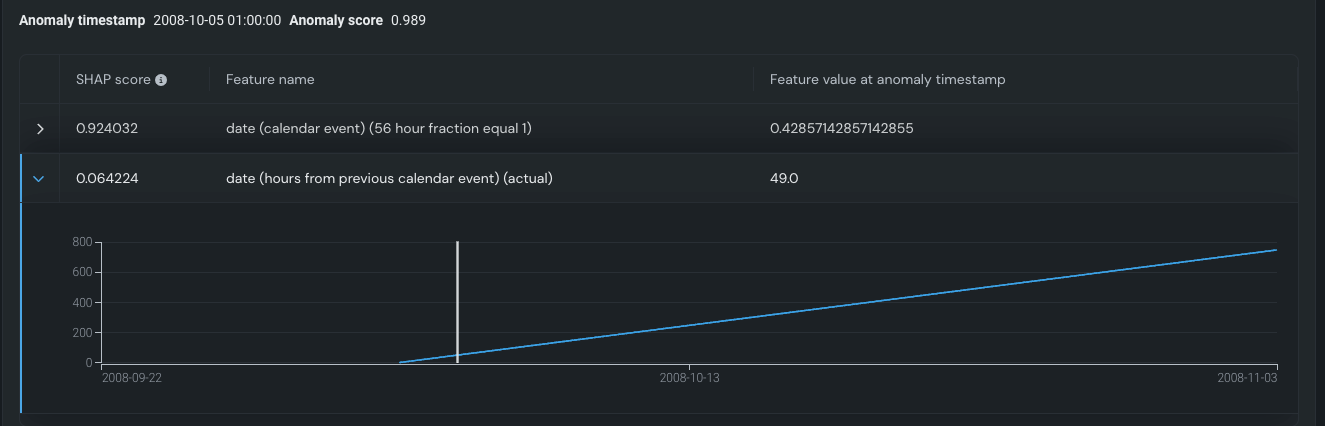Click the anomaly timestamp value 2008-10-05 01:00:00
1325x426 pixels.
[217, 20]
